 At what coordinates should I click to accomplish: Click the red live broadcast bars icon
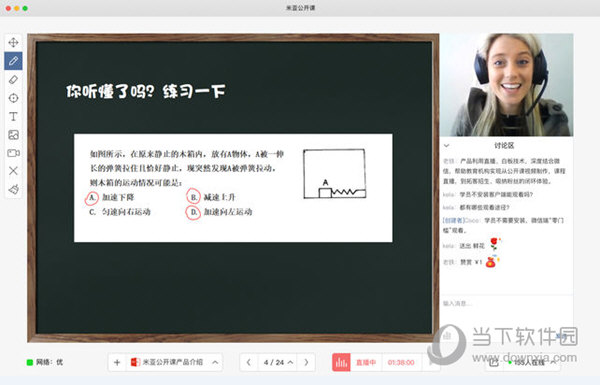pos(341,362)
